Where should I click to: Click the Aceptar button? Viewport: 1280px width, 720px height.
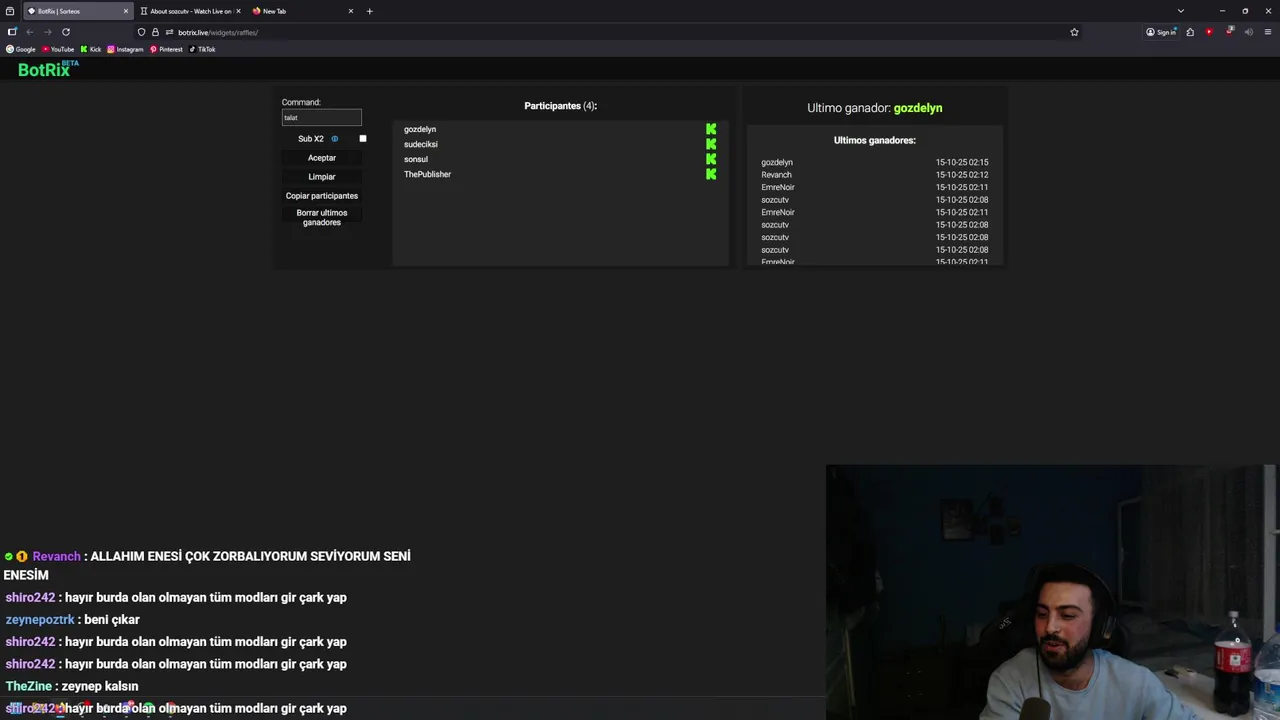pyautogui.click(x=322, y=158)
